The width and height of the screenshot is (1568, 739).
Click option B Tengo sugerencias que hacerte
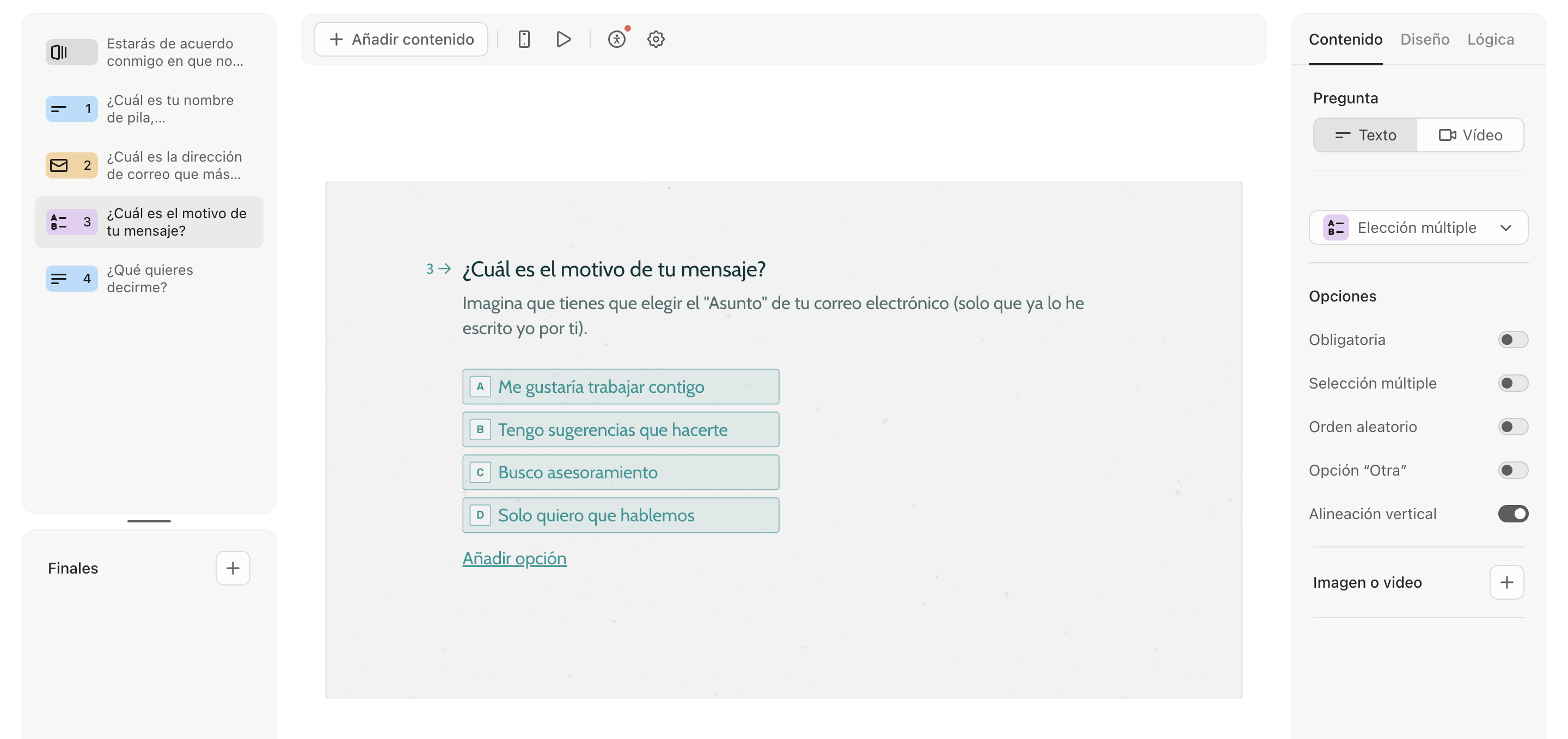[x=620, y=429]
